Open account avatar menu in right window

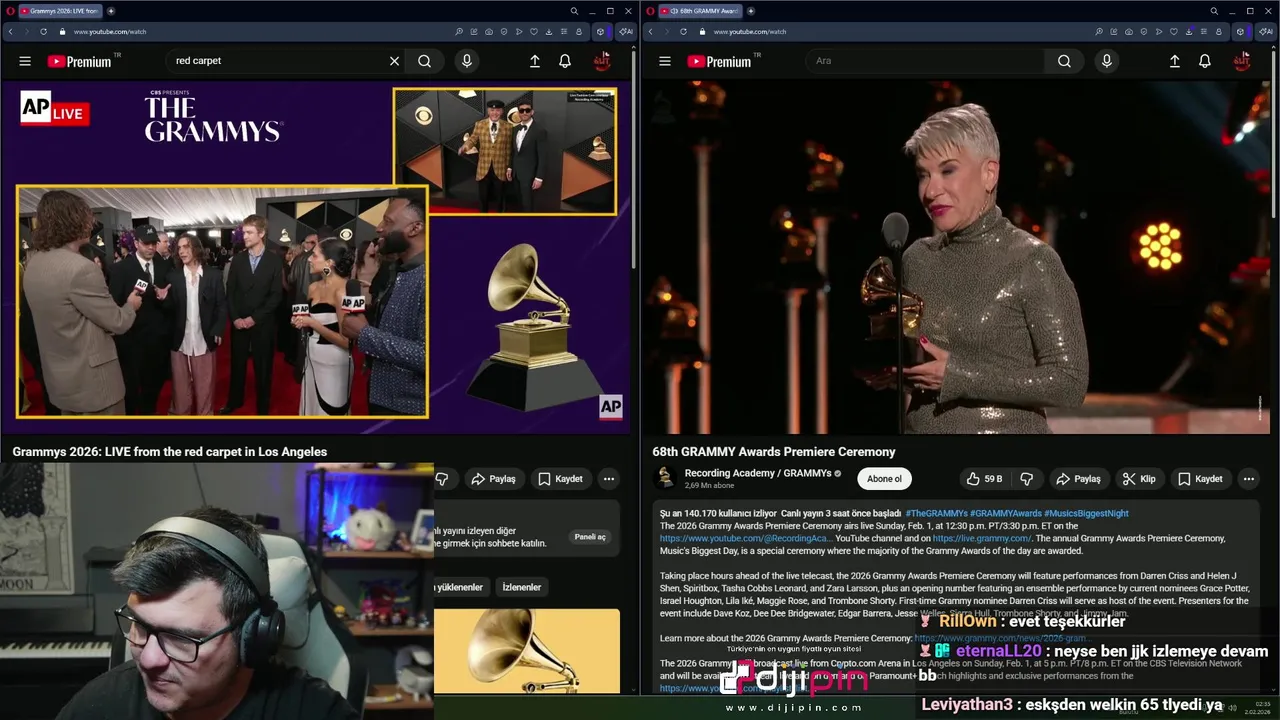coord(1242,61)
